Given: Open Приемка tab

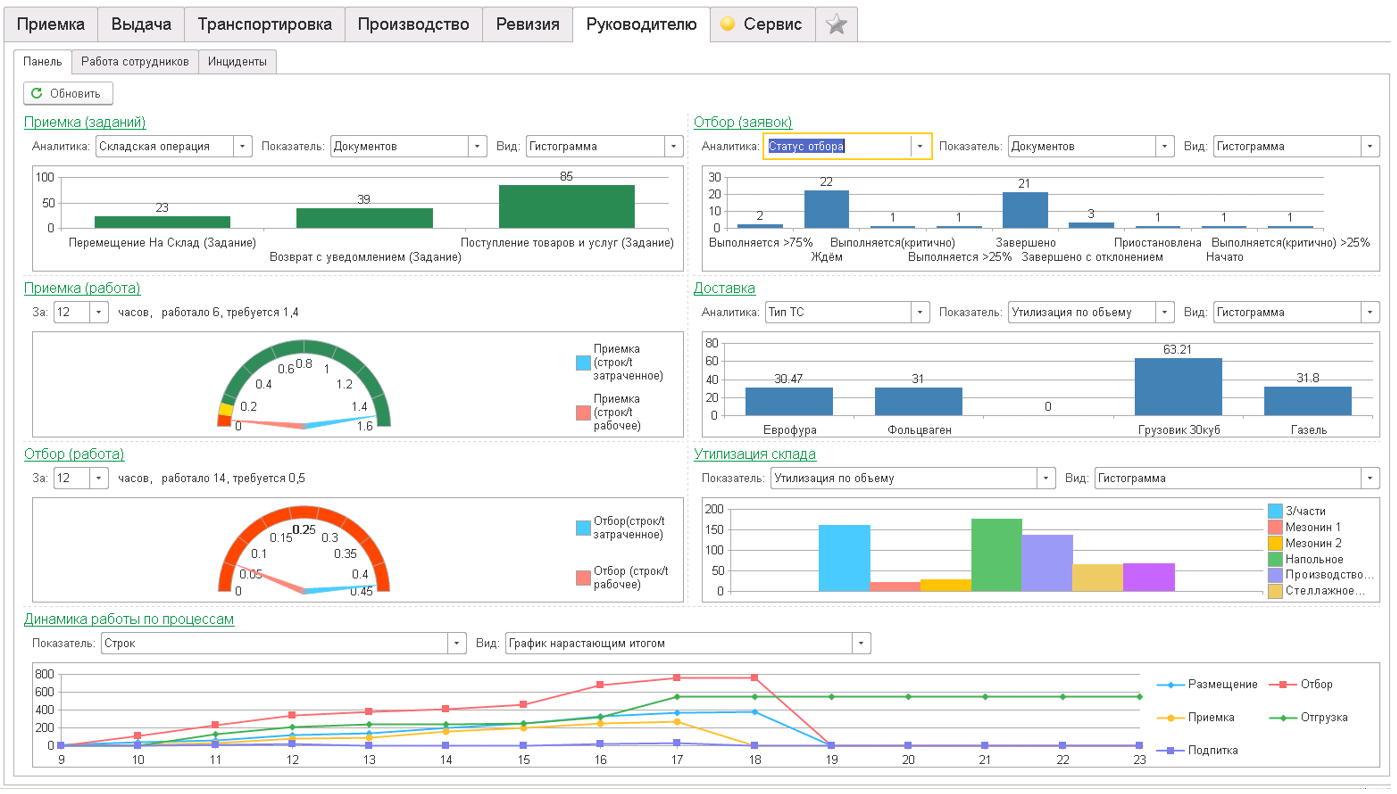Looking at the screenshot, I should click(x=51, y=25).
